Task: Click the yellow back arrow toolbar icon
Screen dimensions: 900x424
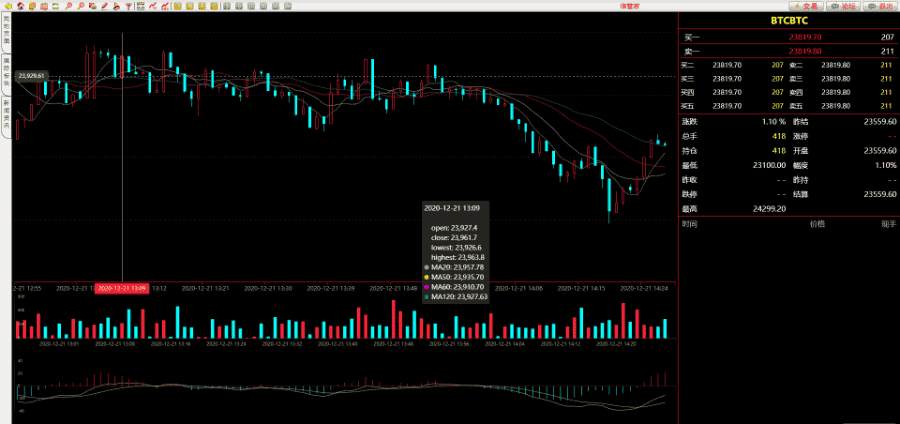Action: [8, 6]
